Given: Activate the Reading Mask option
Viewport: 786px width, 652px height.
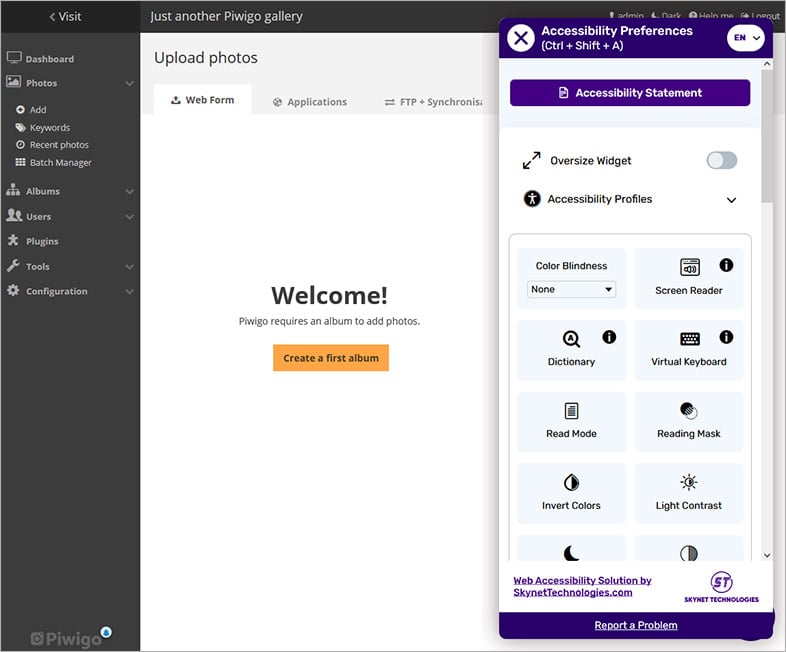Looking at the screenshot, I should click(689, 421).
